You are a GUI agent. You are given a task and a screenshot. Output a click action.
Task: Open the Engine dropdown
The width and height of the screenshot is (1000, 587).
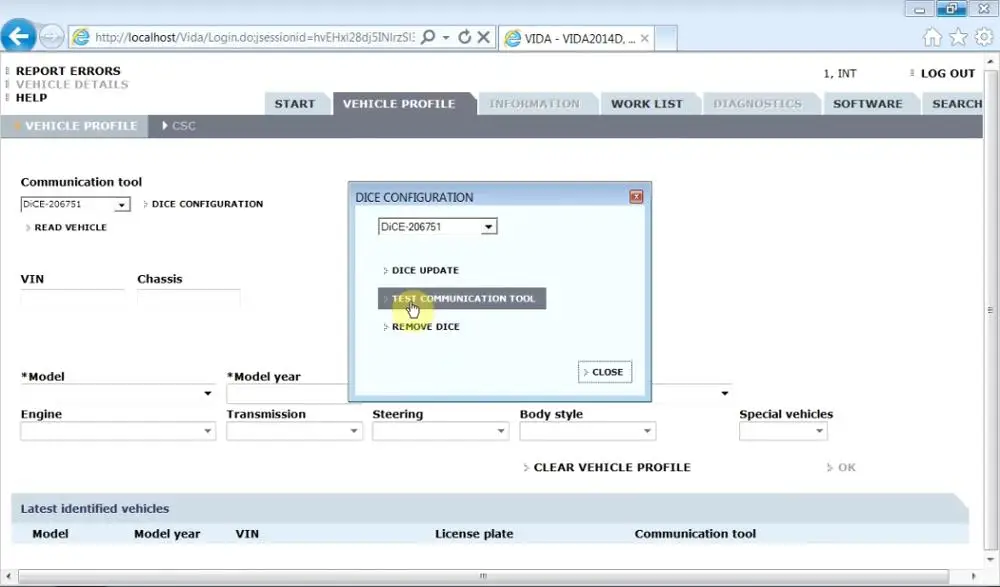tap(117, 431)
